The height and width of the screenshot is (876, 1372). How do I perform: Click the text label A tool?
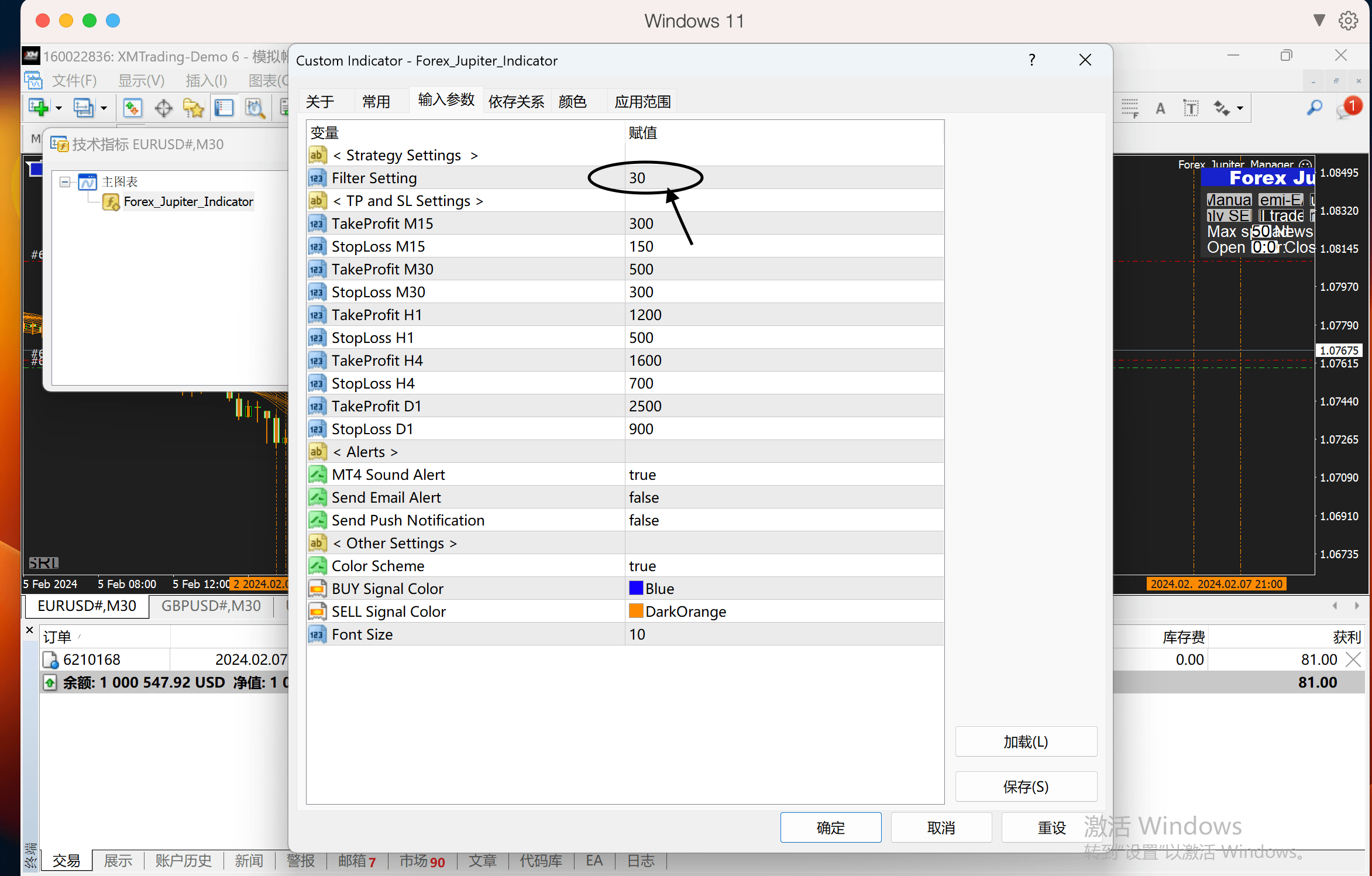tap(1160, 108)
